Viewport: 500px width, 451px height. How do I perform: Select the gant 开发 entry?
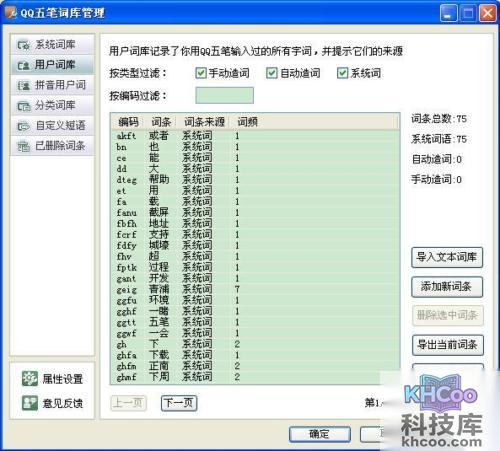point(255,278)
